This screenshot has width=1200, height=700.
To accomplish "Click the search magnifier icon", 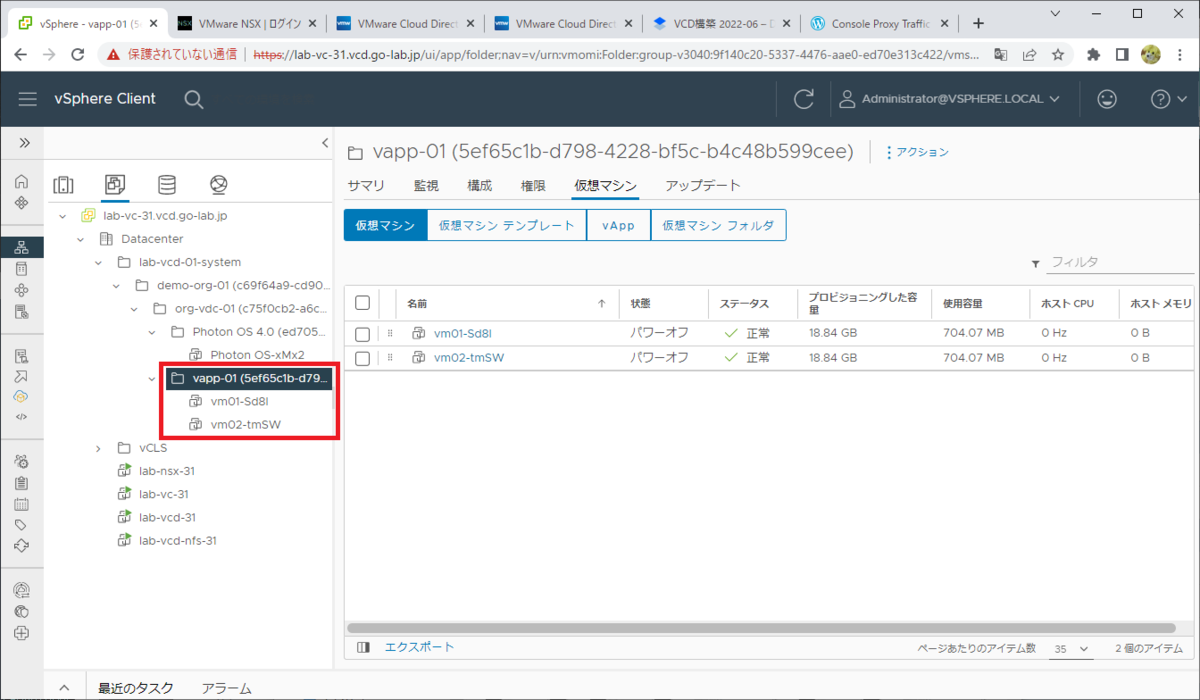I will coord(194,99).
